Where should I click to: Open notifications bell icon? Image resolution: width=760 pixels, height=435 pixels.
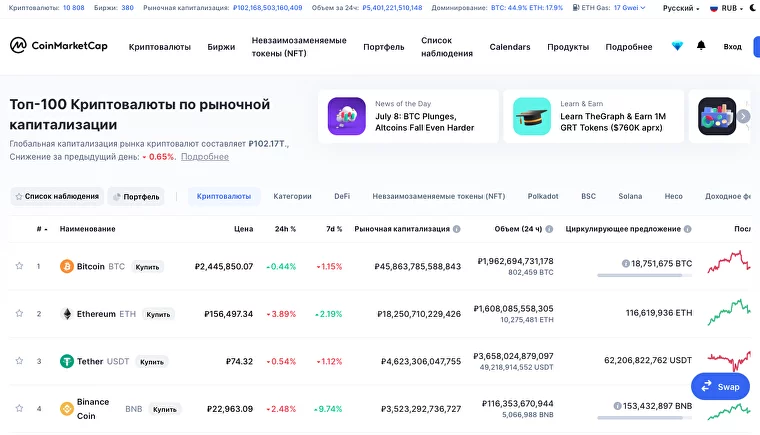tap(701, 46)
